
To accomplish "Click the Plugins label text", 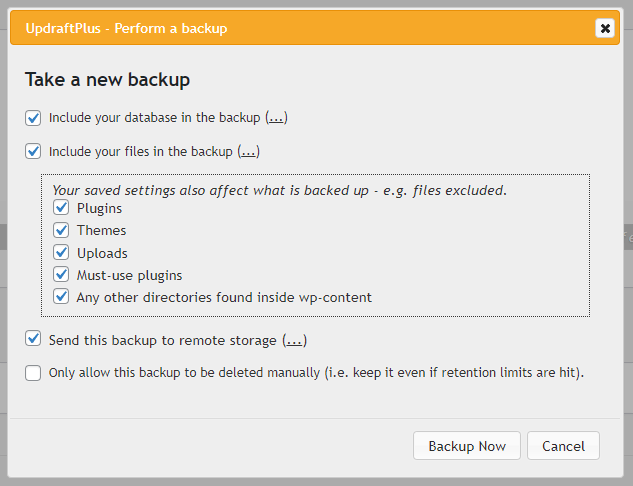I will coord(99,208).
